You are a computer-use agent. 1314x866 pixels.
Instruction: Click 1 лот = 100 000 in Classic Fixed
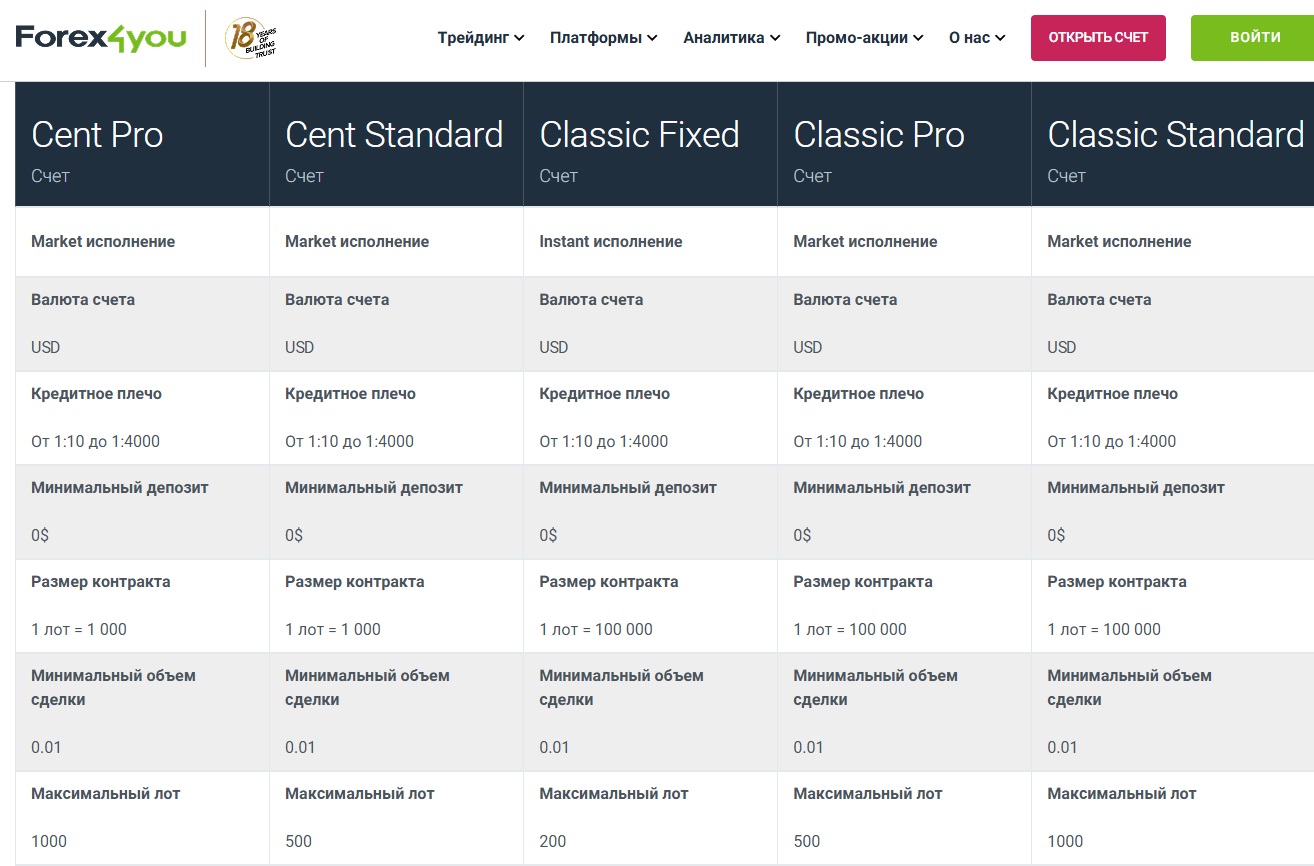pyautogui.click(x=596, y=629)
